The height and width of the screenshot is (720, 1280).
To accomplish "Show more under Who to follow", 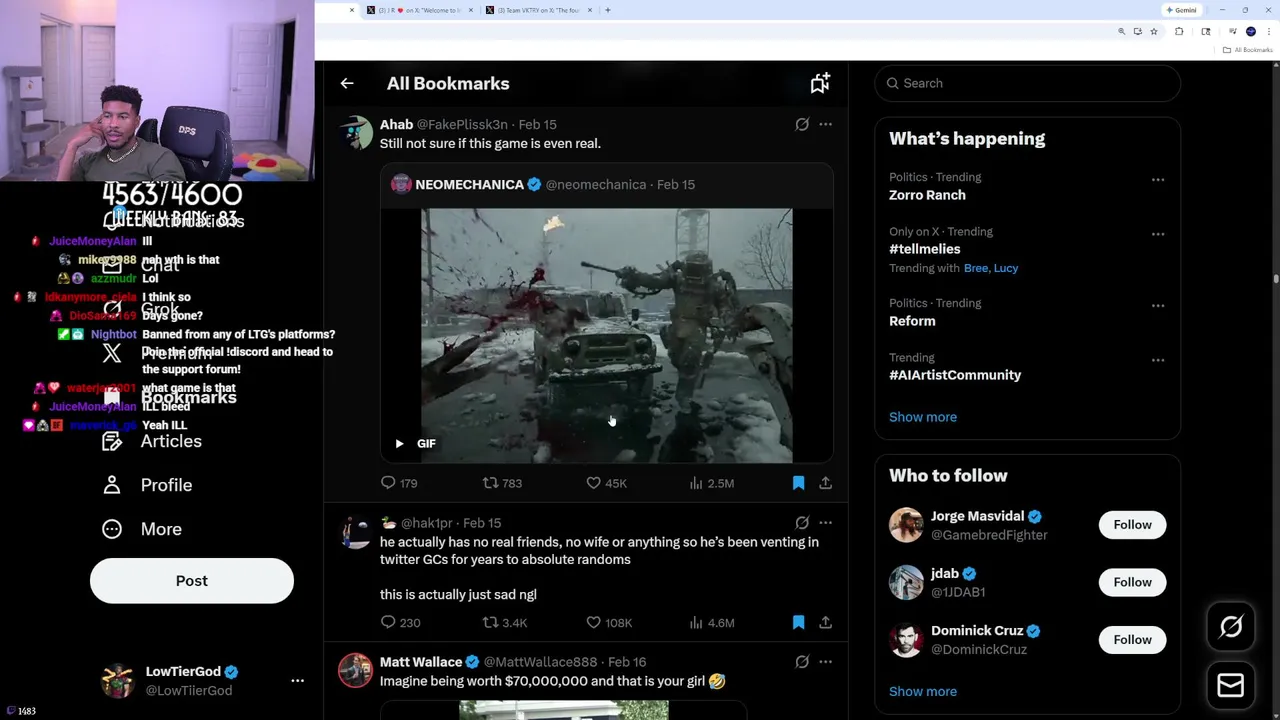I will tap(923, 692).
